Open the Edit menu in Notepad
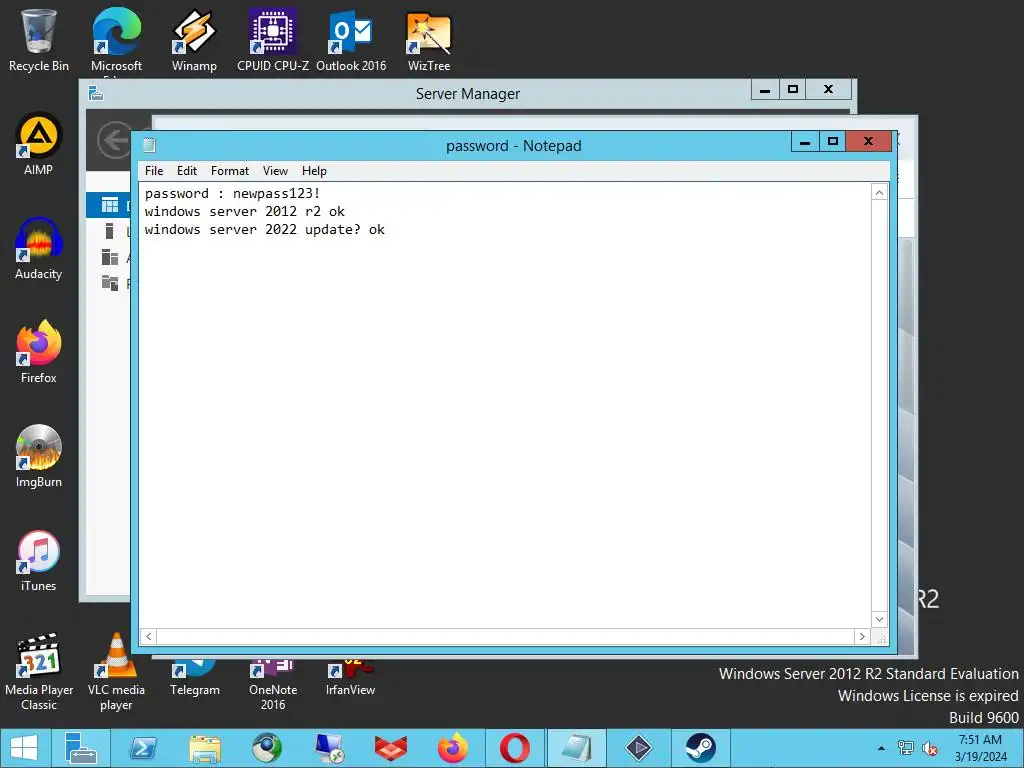Screen dimensions: 1024x768 click(187, 171)
